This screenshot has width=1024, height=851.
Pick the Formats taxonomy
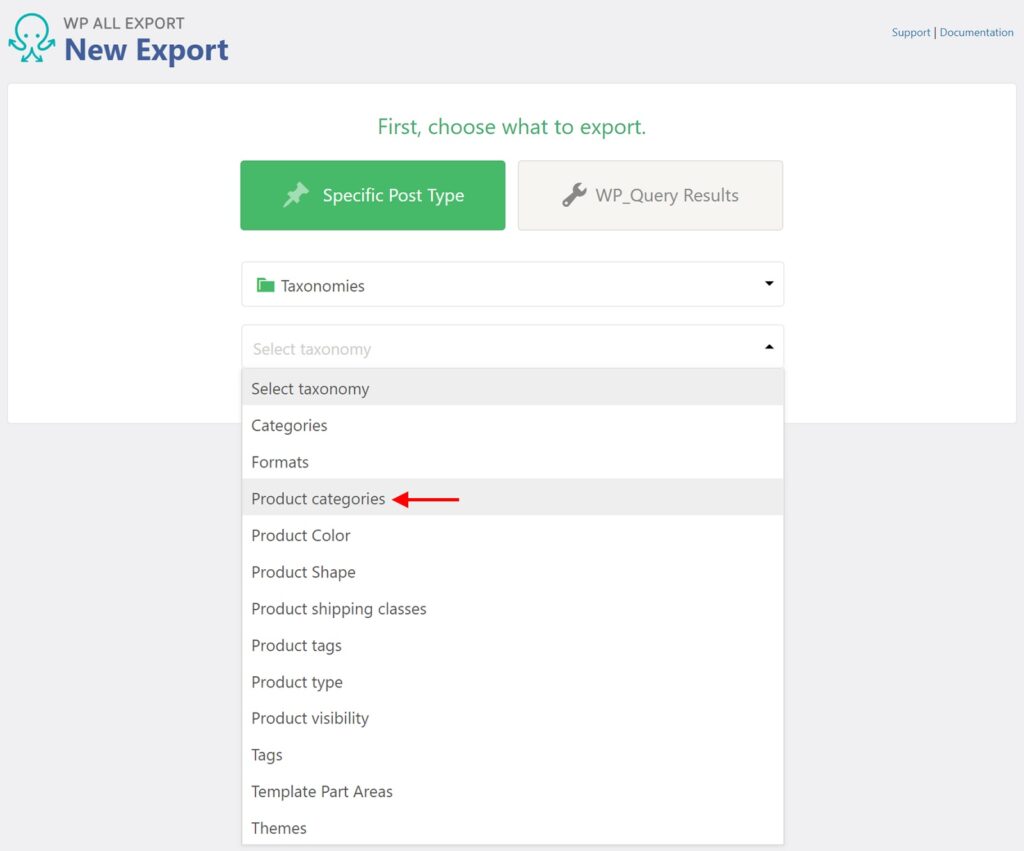pyautogui.click(x=280, y=462)
